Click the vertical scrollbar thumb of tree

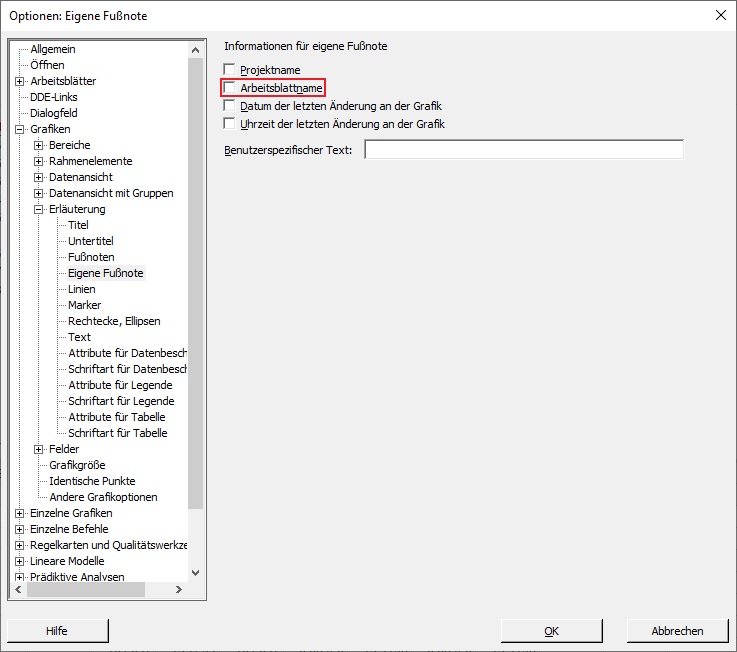tap(196, 283)
